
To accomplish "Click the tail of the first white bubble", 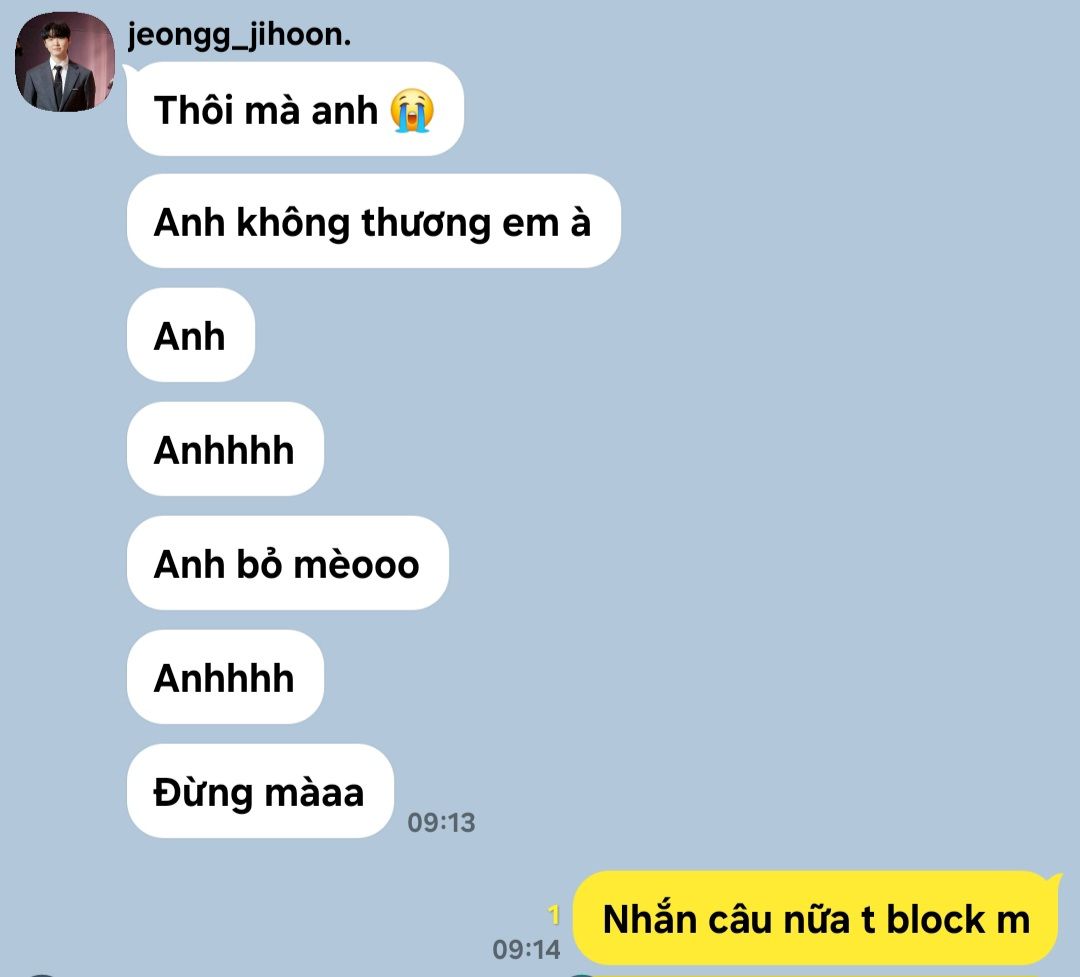I will coord(131,70).
